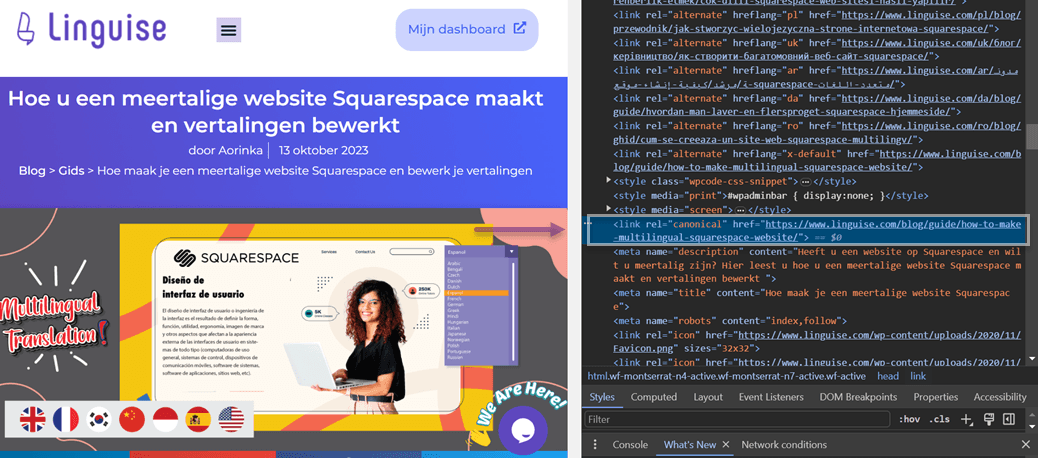Select the What's New drawer tab
1038x458 pixels.
pos(690,444)
